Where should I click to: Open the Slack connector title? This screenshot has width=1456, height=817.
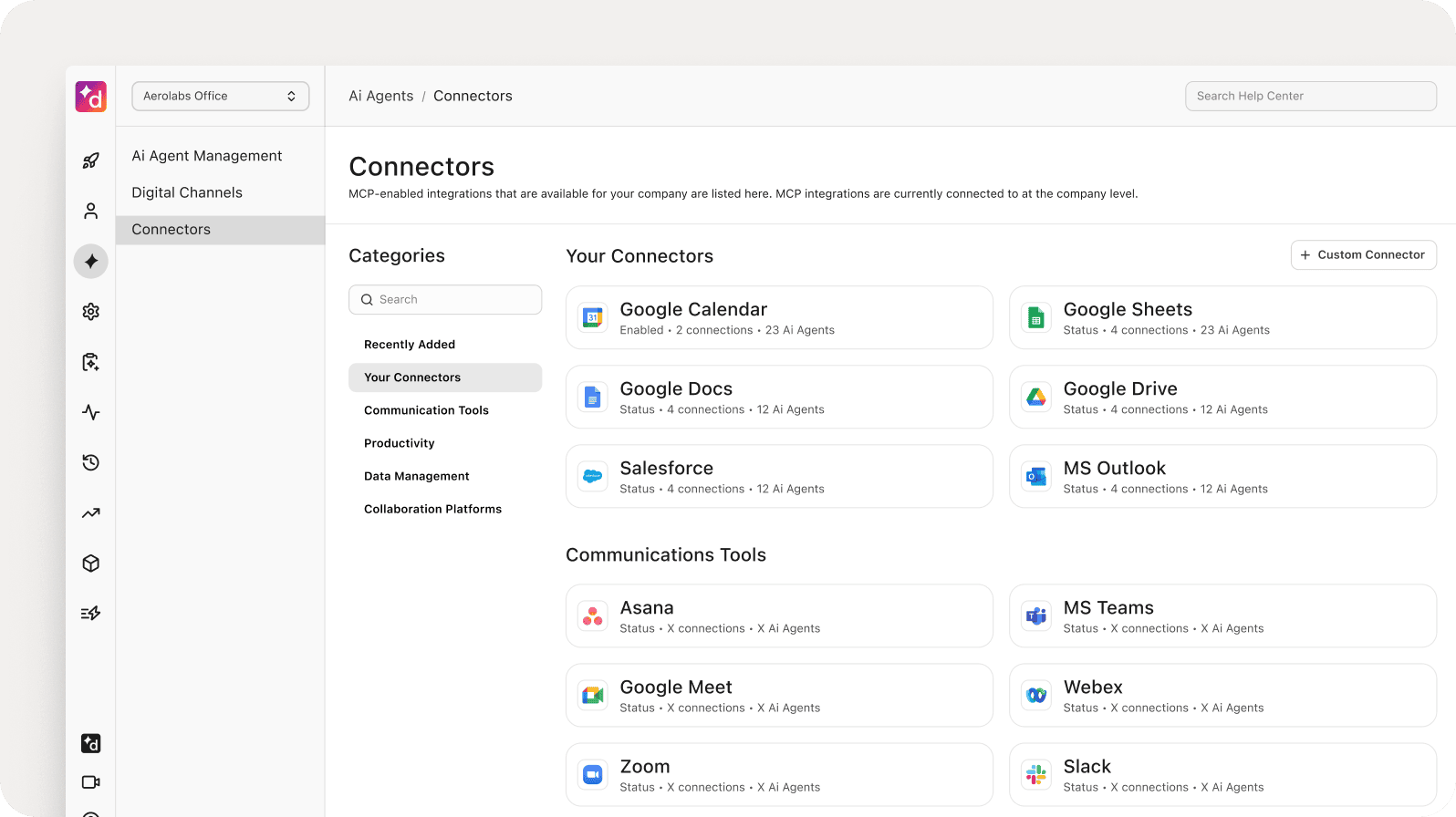tap(1087, 767)
